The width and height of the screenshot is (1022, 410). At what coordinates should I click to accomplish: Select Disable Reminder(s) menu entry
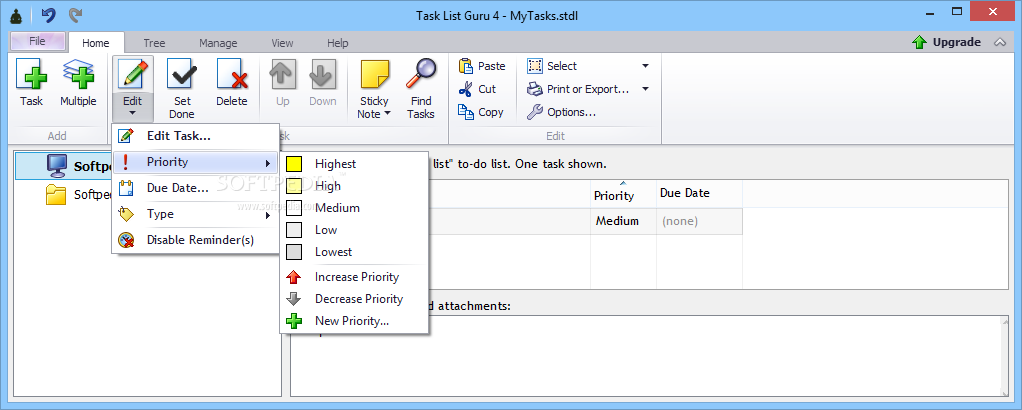click(x=196, y=240)
